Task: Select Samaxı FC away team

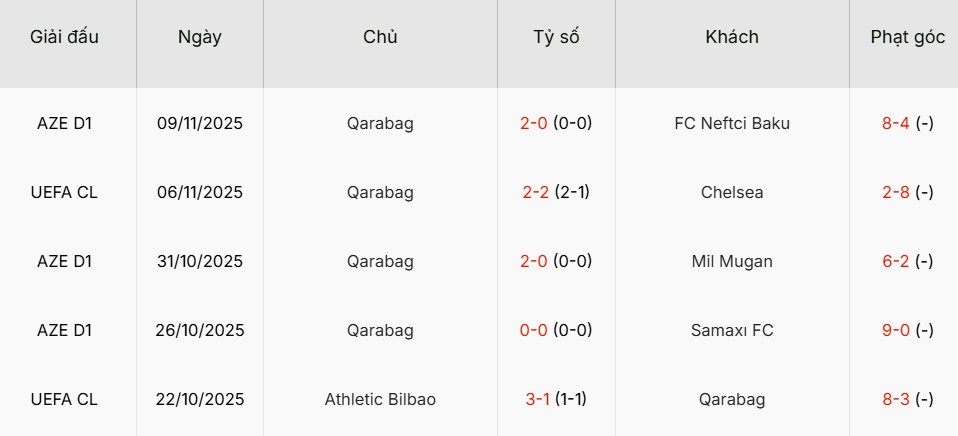Action: coord(732,331)
